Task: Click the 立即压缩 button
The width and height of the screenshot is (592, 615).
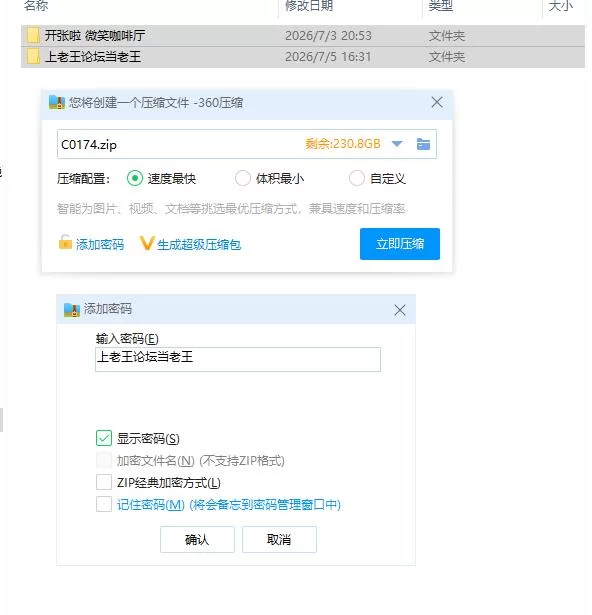Action: (x=400, y=244)
